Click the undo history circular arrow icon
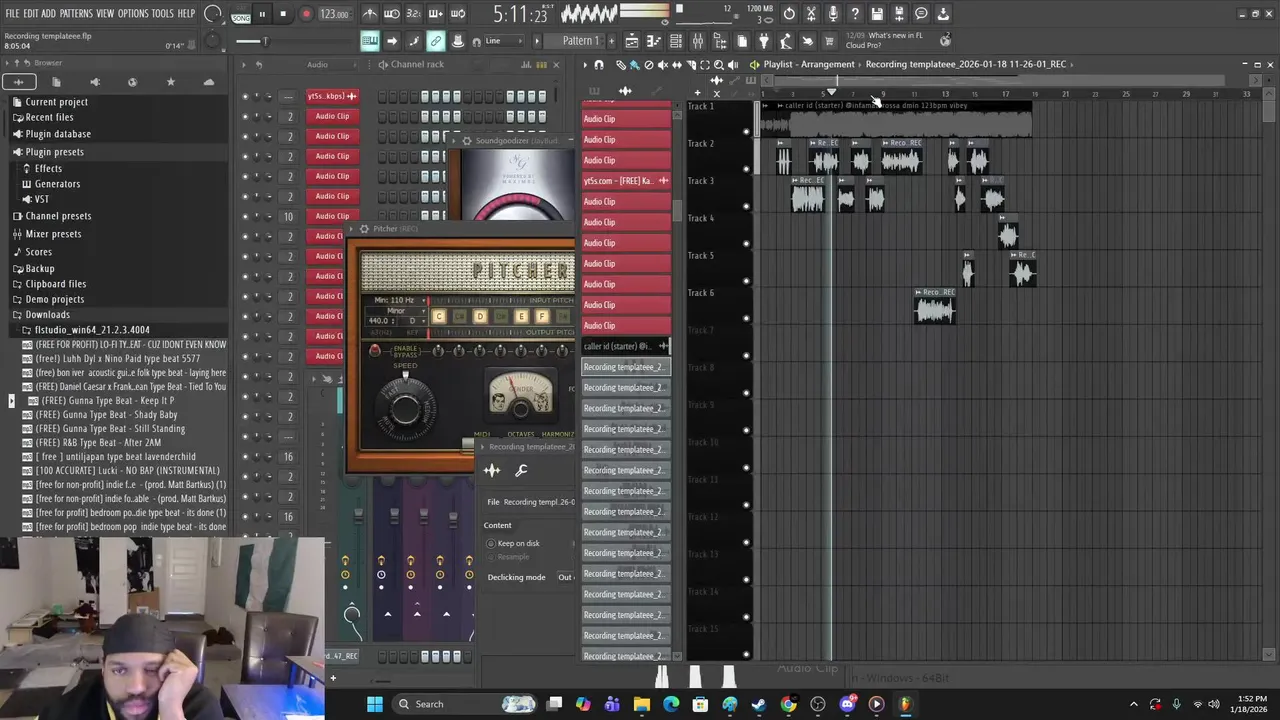This screenshot has height=720, width=1280. (x=788, y=14)
